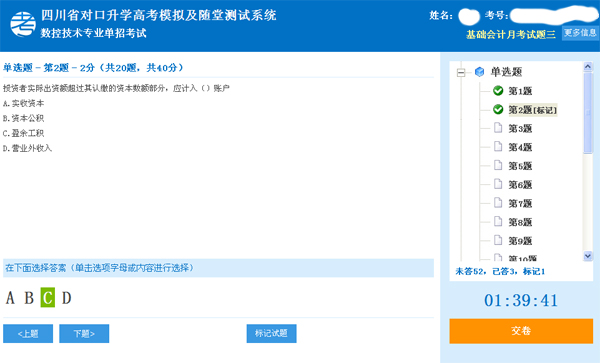This screenshot has width=600, height=363.
Task: Choose answer letter D
Action: (x=67, y=298)
